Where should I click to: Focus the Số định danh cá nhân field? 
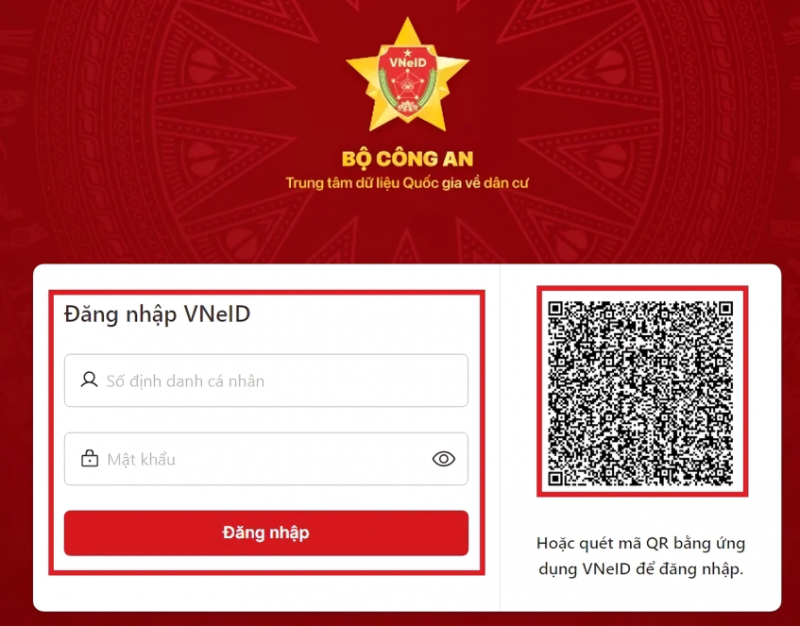(266, 380)
